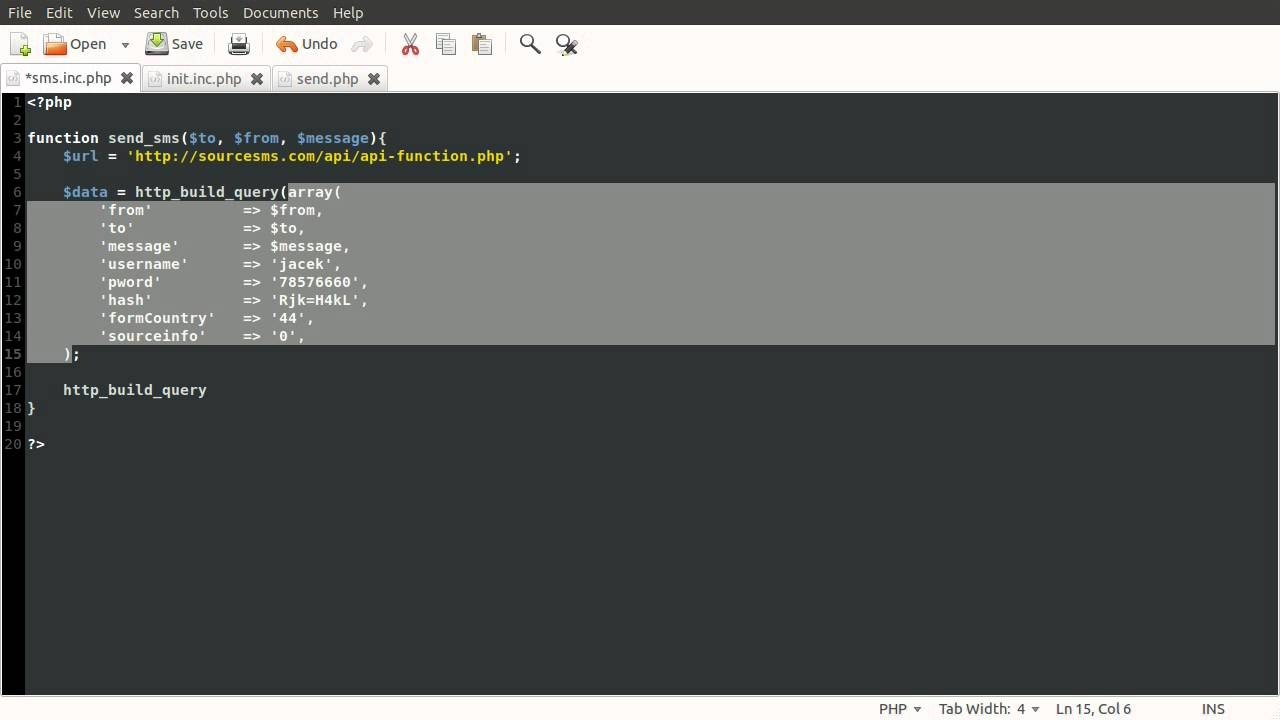The image size is (1280, 720).
Task: Click the closing ?> tag
Action: tap(36, 444)
